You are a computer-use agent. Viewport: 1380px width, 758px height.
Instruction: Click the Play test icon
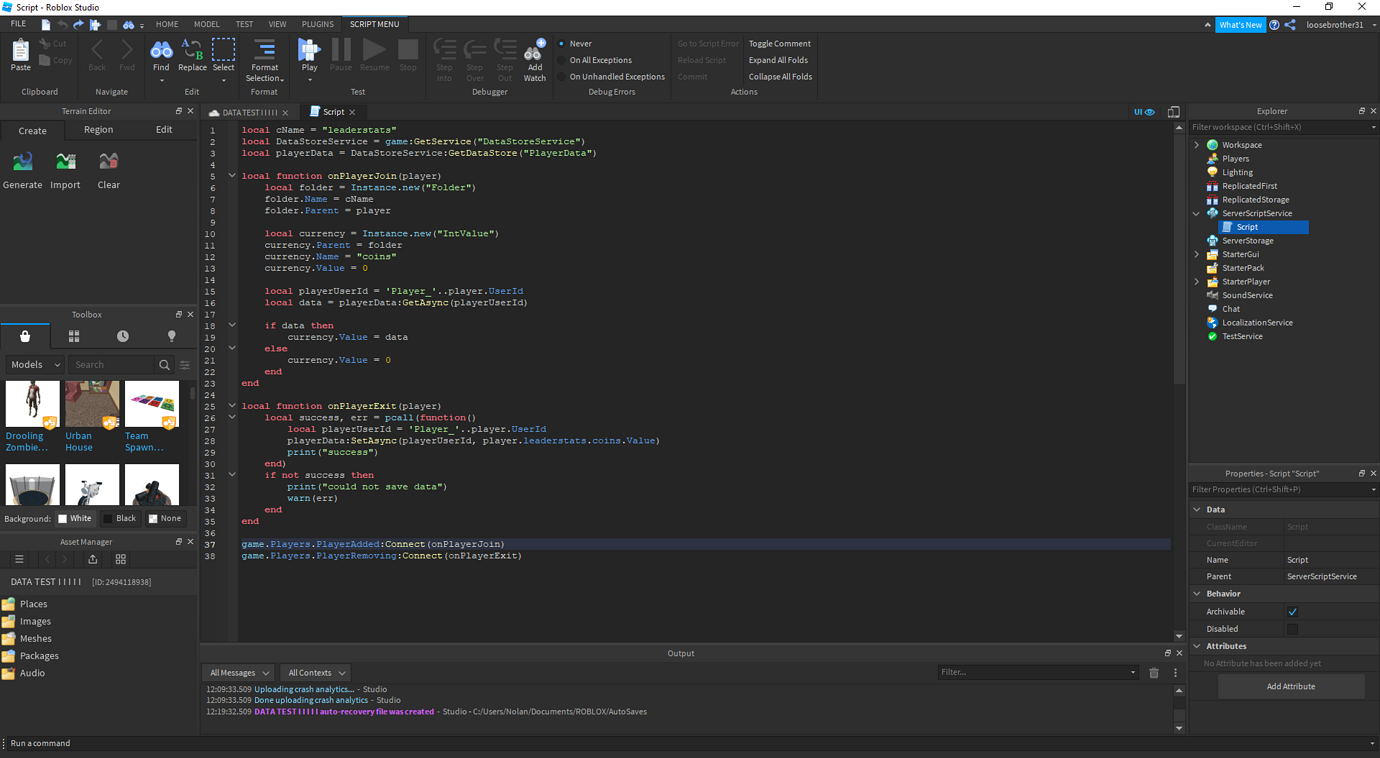point(308,50)
